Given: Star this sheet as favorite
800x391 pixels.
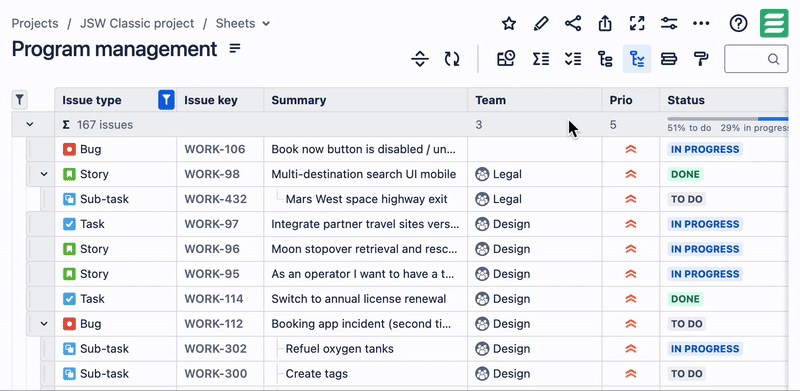Looking at the screenshot, I should click(509, 23).
